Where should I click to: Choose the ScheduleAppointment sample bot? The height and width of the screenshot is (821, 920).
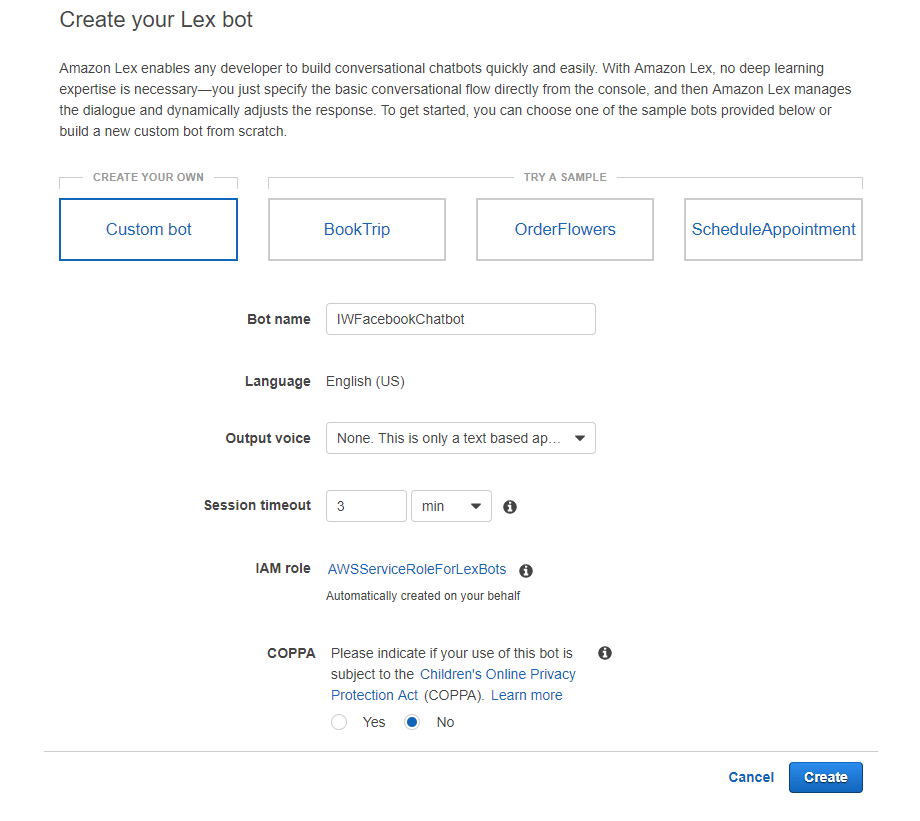click(x=773, y=229)
